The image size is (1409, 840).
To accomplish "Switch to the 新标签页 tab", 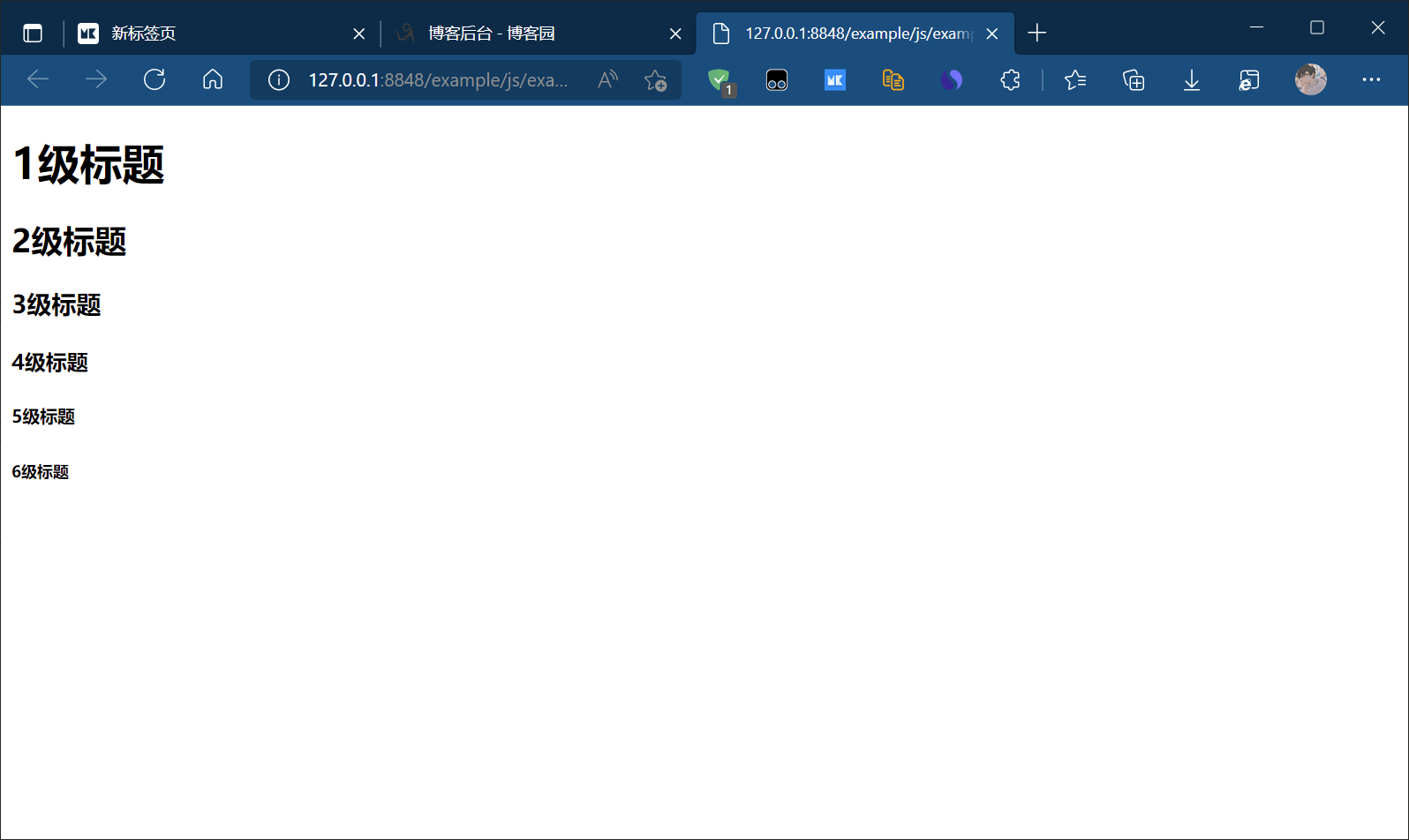I will pos(221,34).
